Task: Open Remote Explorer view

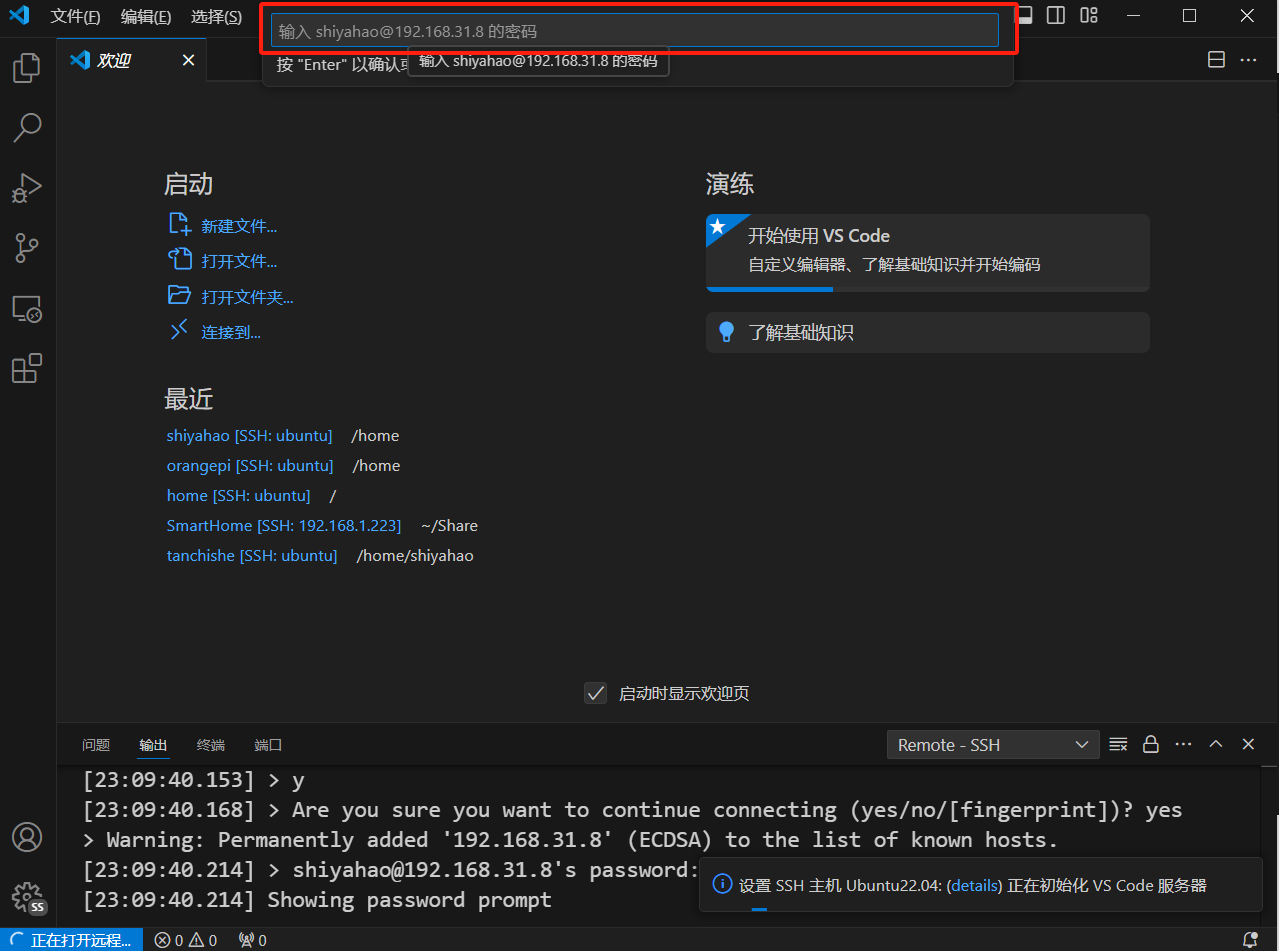Action: point(27,308)
